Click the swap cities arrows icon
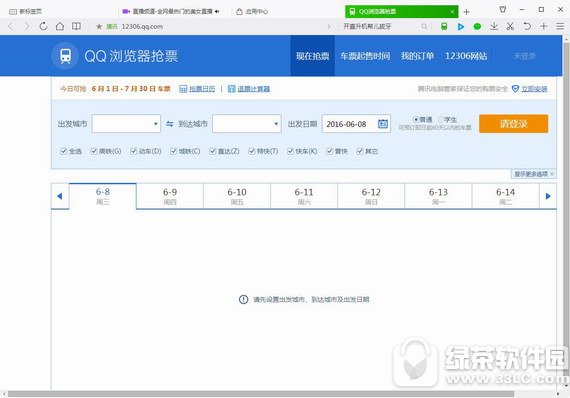Viewport: 570px width, 398px height. pyautogui.click(x=169, y=124)
